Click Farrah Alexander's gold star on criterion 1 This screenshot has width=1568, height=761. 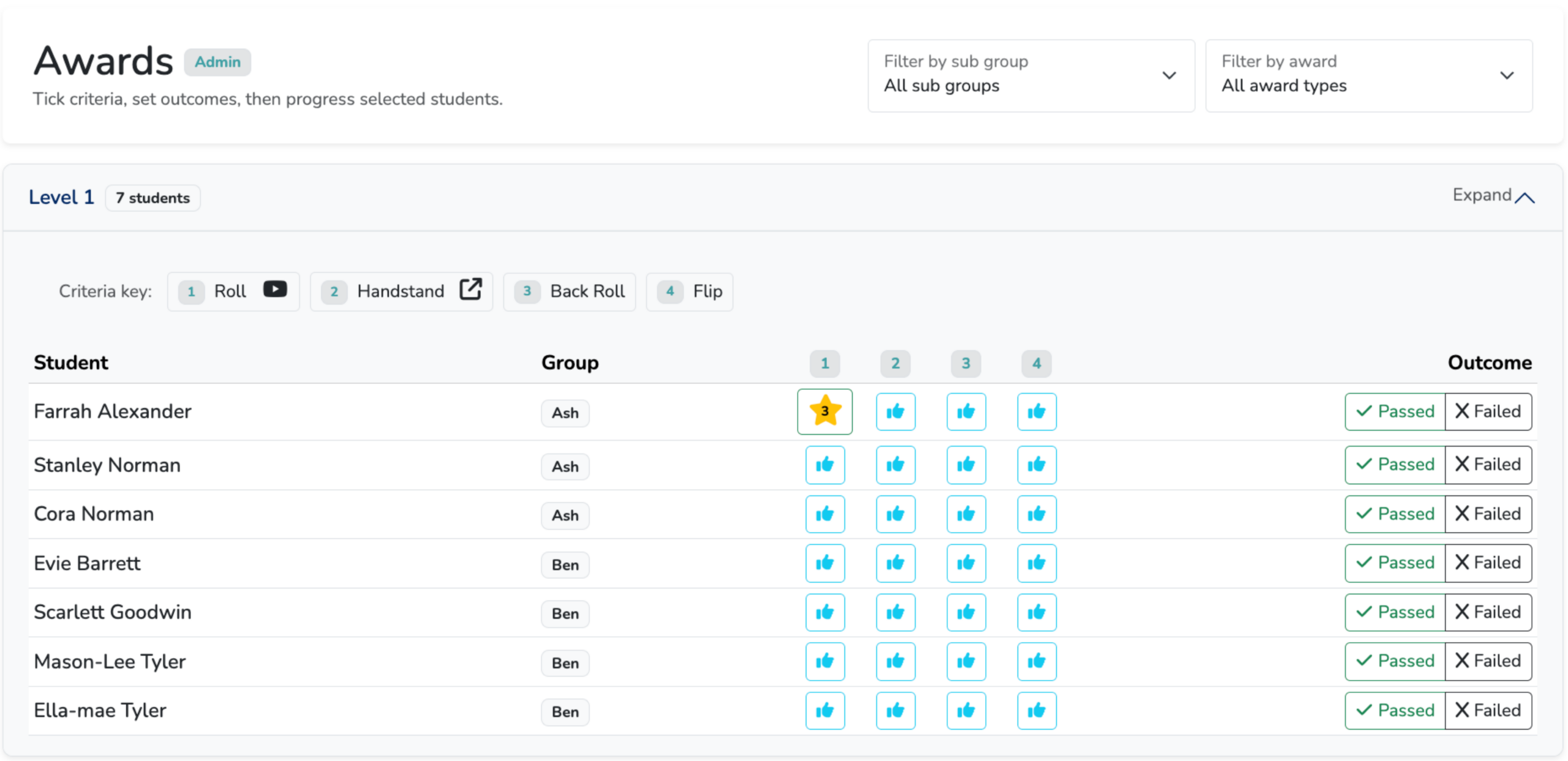click(824, 411)
